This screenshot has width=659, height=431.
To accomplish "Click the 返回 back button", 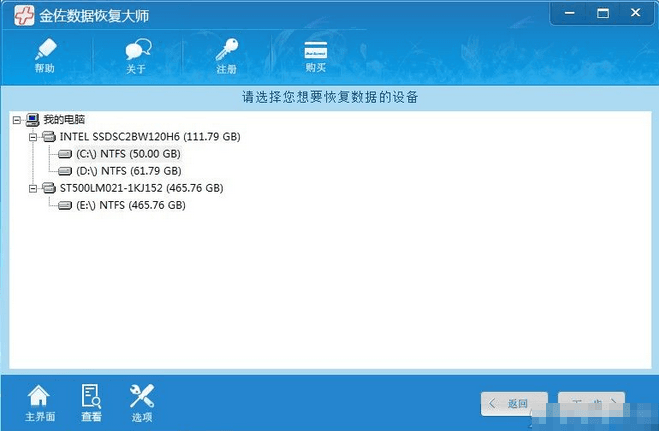I will coord(514,404).
